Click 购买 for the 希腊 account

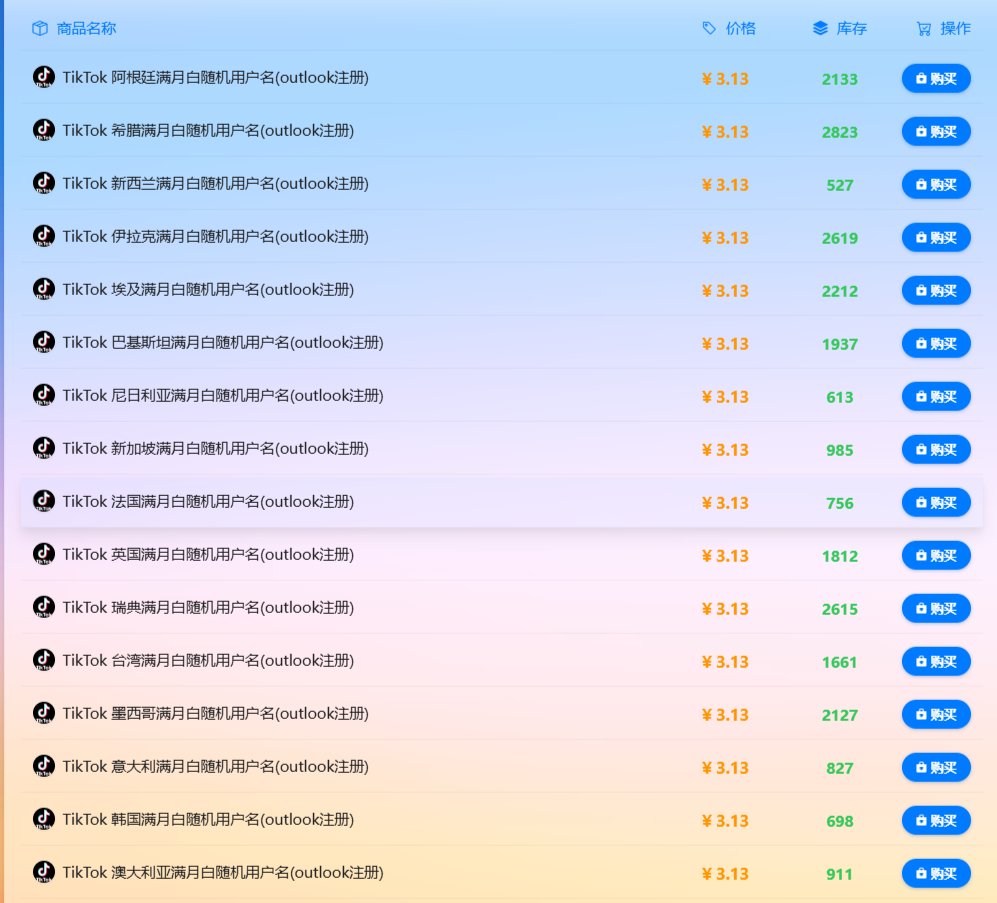point(936,132)
